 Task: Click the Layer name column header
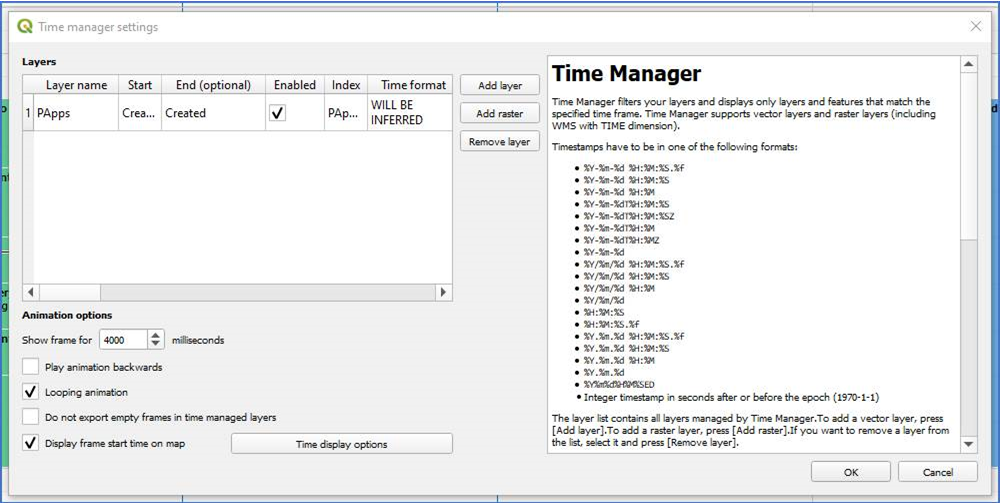tap(76, 85)
